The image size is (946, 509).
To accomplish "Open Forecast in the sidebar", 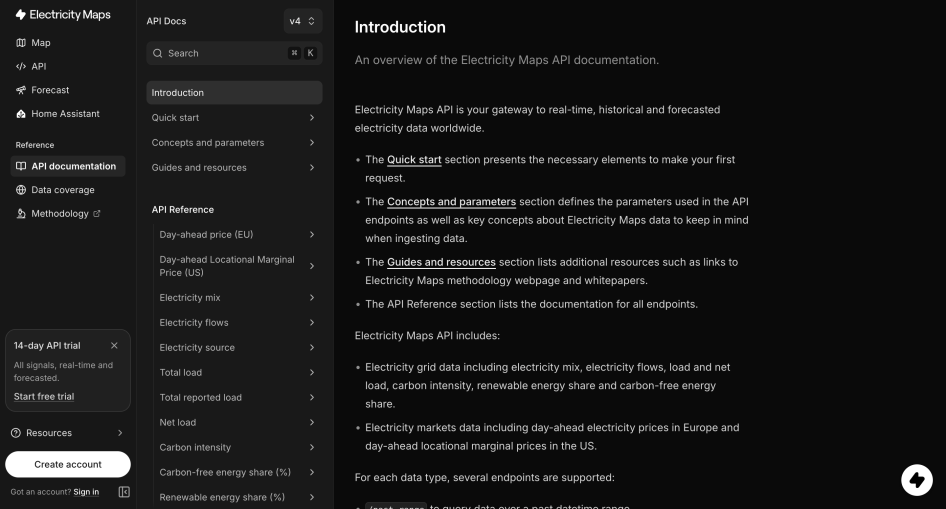I will click(x=68, y=90).
